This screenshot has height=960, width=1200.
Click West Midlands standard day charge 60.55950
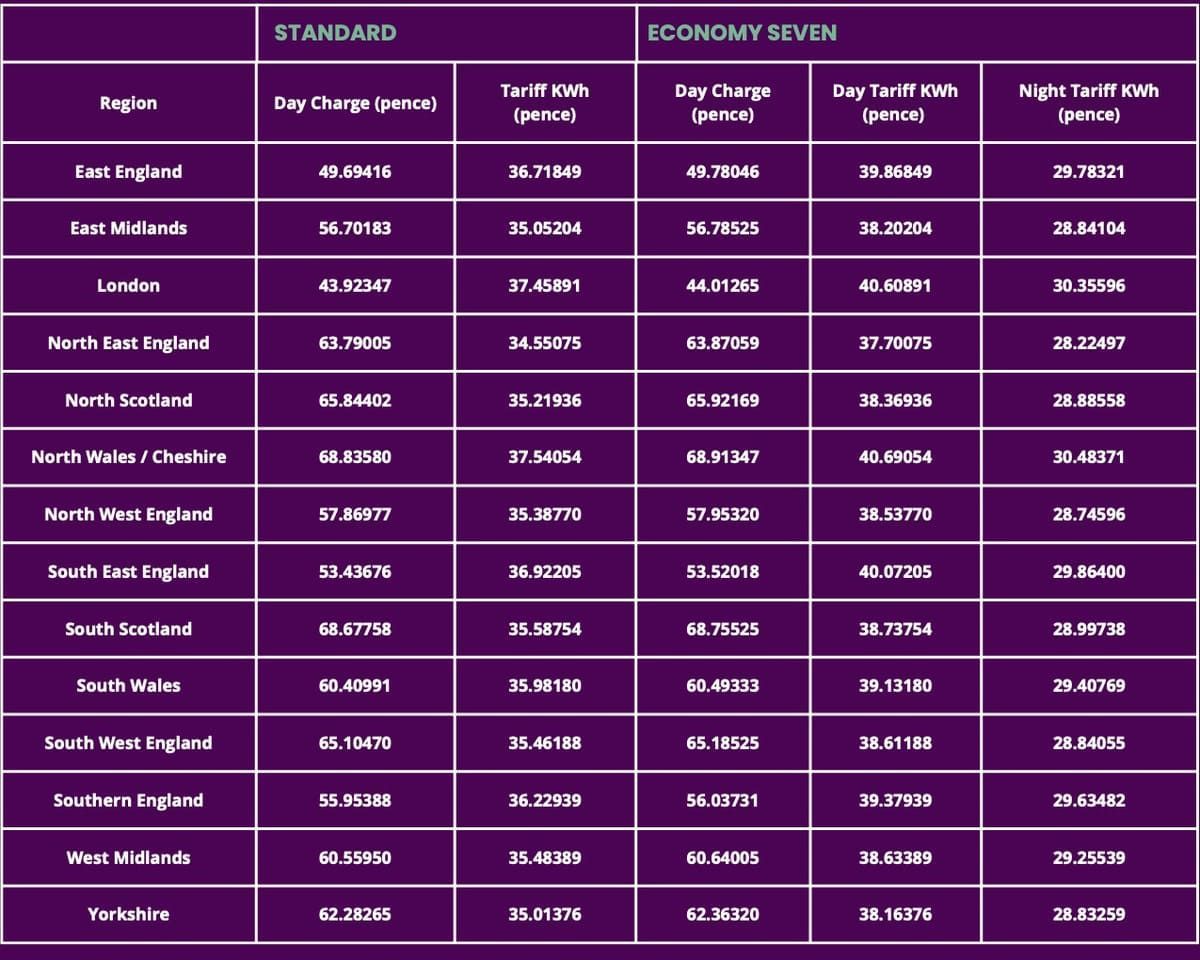pyautogui.click(x=355, y=858)
